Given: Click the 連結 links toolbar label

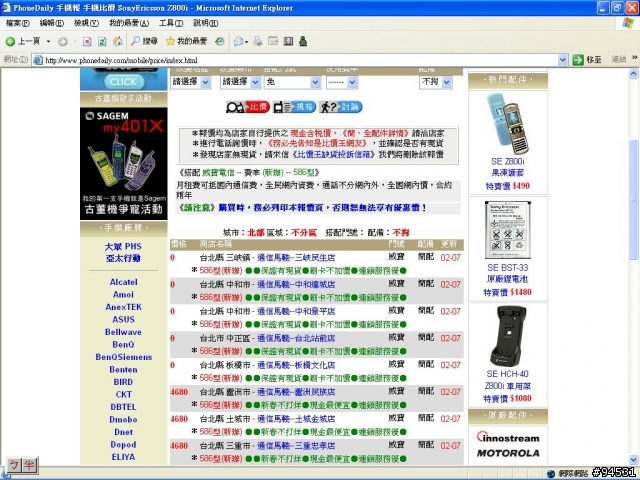Looking at the screenshot, I should 619,60.
